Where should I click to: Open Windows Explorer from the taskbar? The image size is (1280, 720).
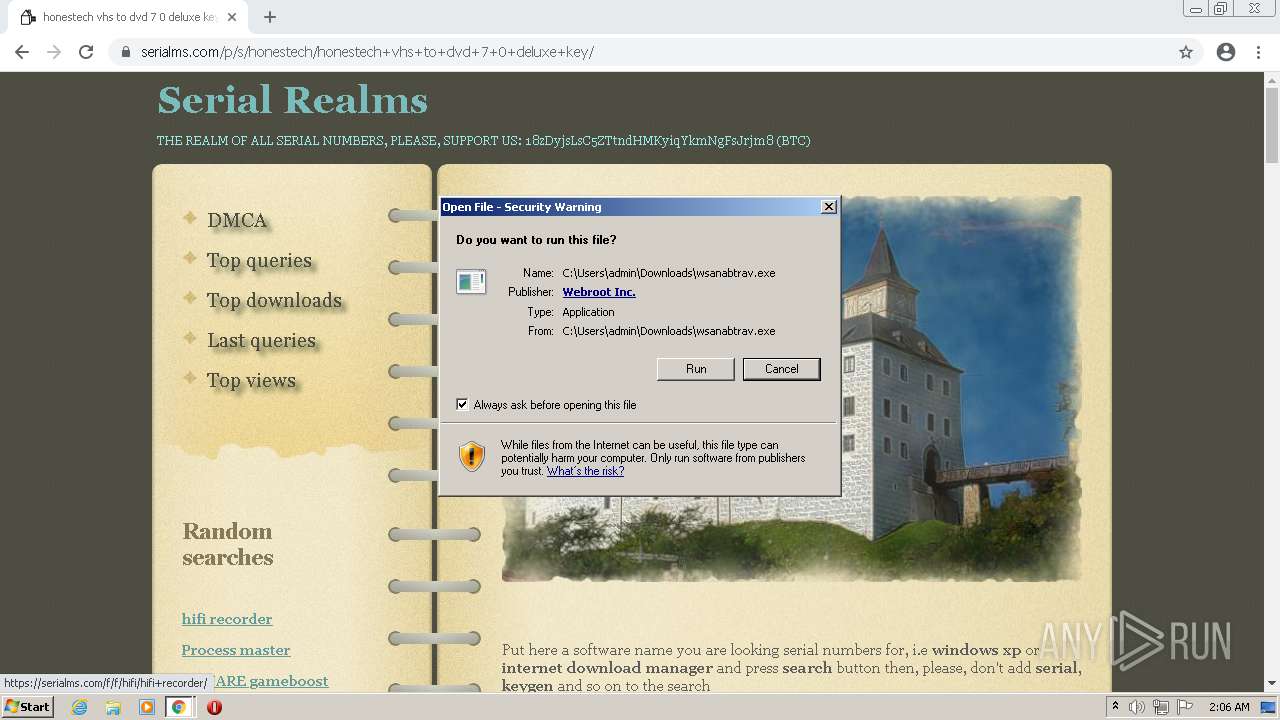click(x=113, y=707)
